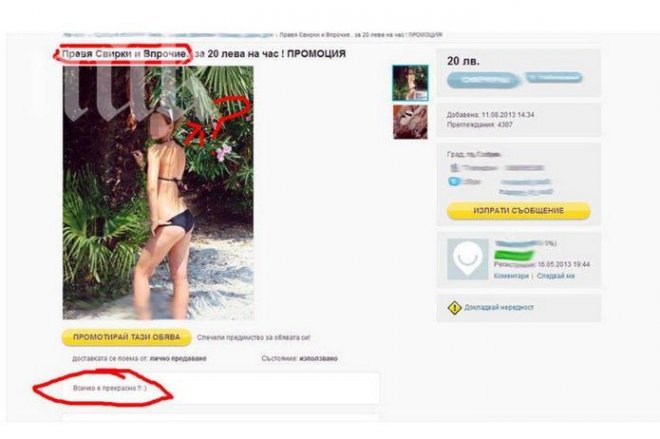Image resolution: width=660 pixels, height=439 pixels.
Task: Click the Спечели предимство за обявата си link
Action: click(253, 338)
